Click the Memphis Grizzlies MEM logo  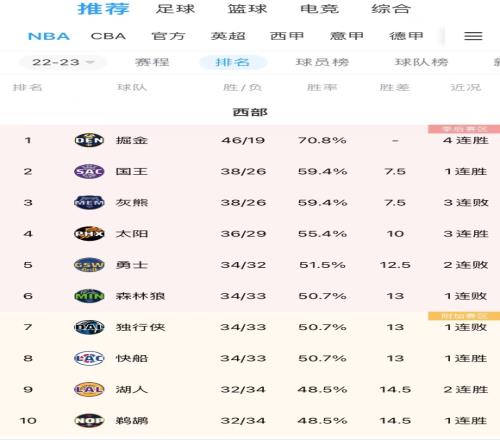click(89, 202)
